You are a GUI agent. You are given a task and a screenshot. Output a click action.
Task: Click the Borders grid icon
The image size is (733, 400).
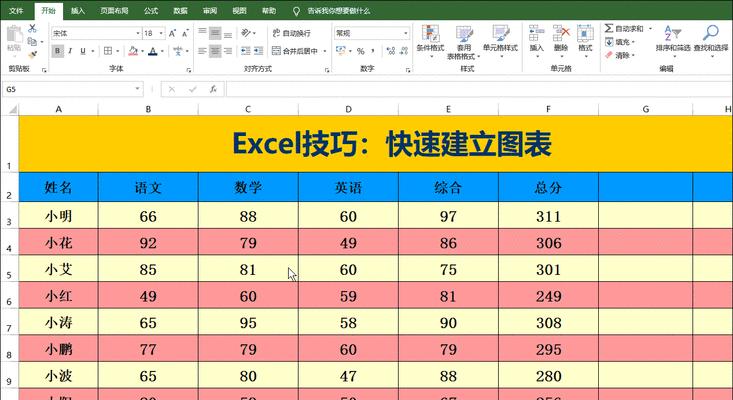[x=108, y=51]
